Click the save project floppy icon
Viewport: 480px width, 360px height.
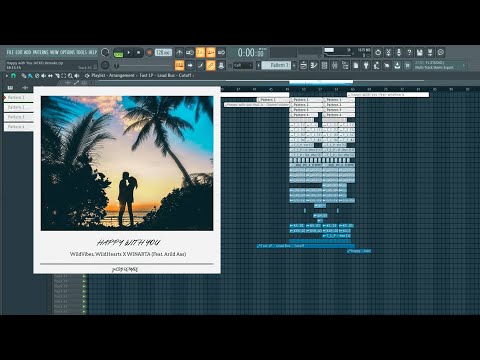(x=420, y=52)
